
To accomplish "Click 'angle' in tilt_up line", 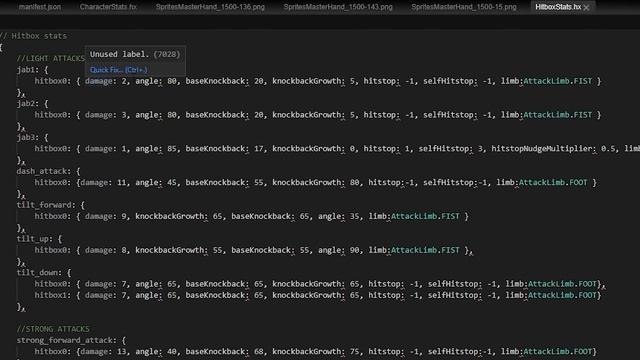I will point(329,250).
